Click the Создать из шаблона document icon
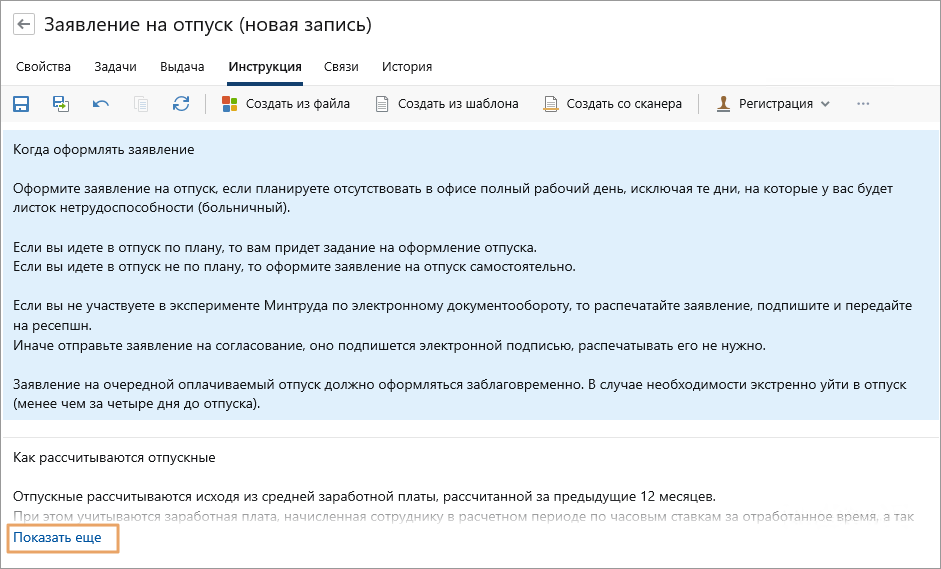941x569 pixels. (382, 104)
